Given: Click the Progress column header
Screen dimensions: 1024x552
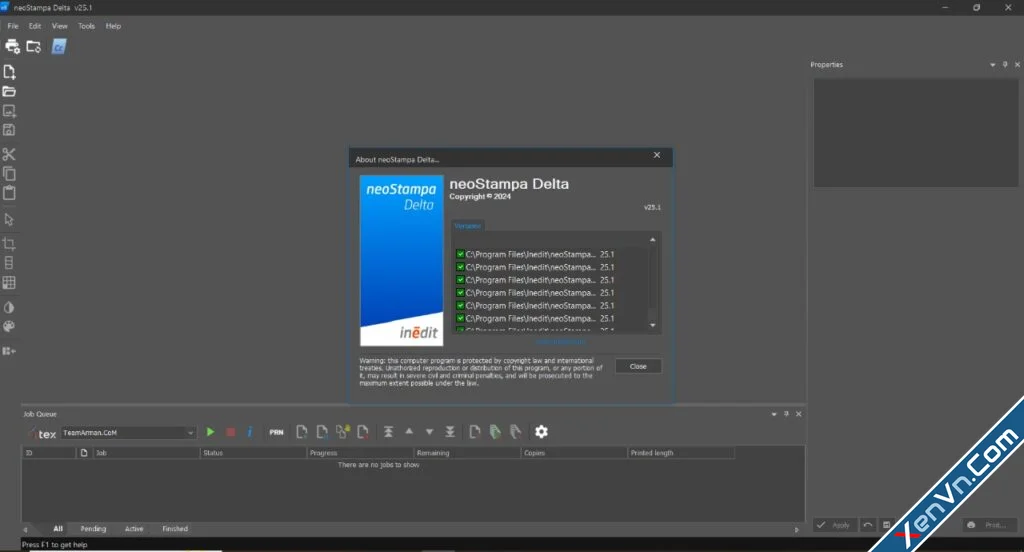Looking at the screenshot, I should tap(360, 453).
